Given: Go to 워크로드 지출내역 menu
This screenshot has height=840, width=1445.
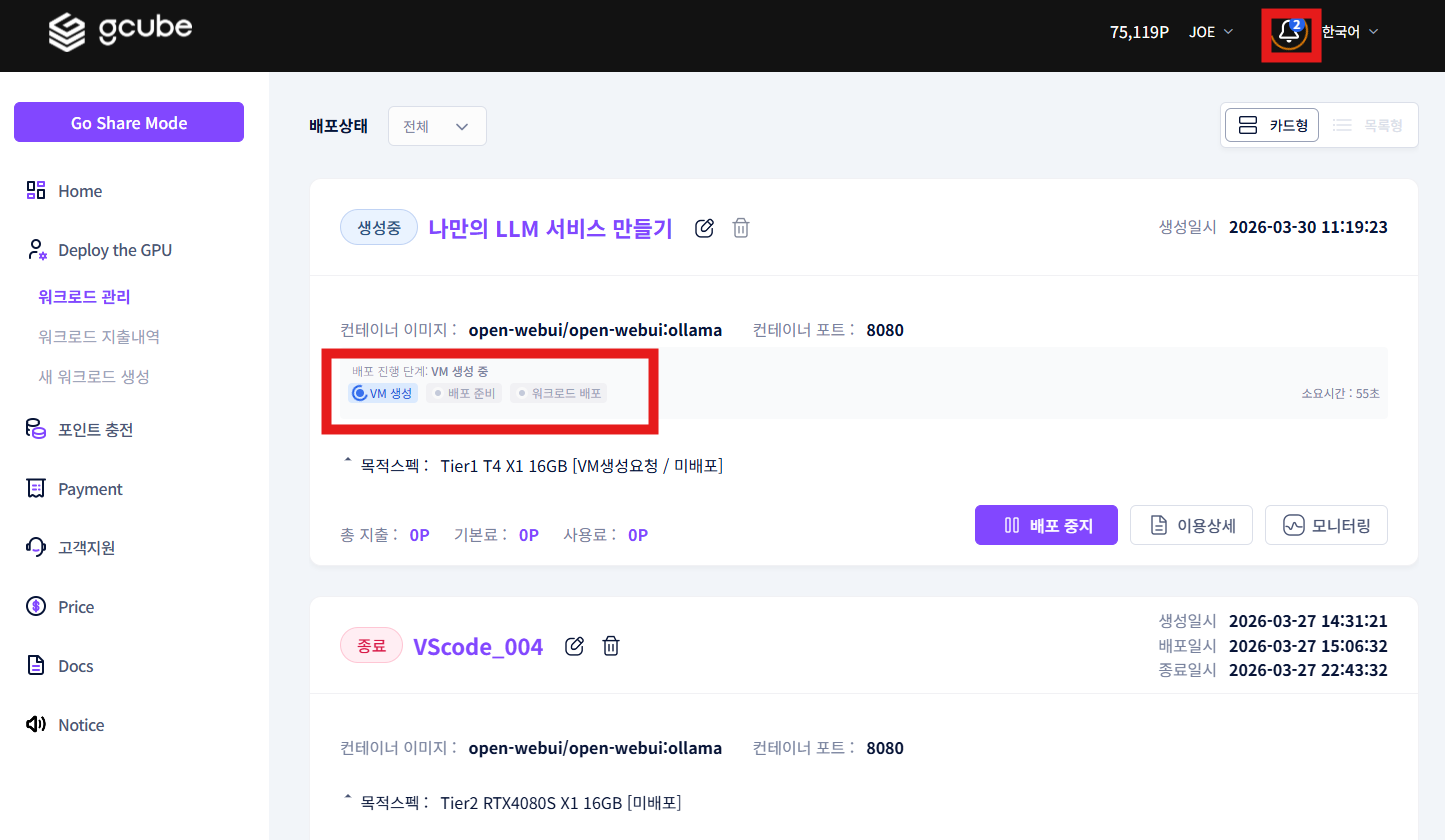Looking at the screenshot, I should 99,337.
